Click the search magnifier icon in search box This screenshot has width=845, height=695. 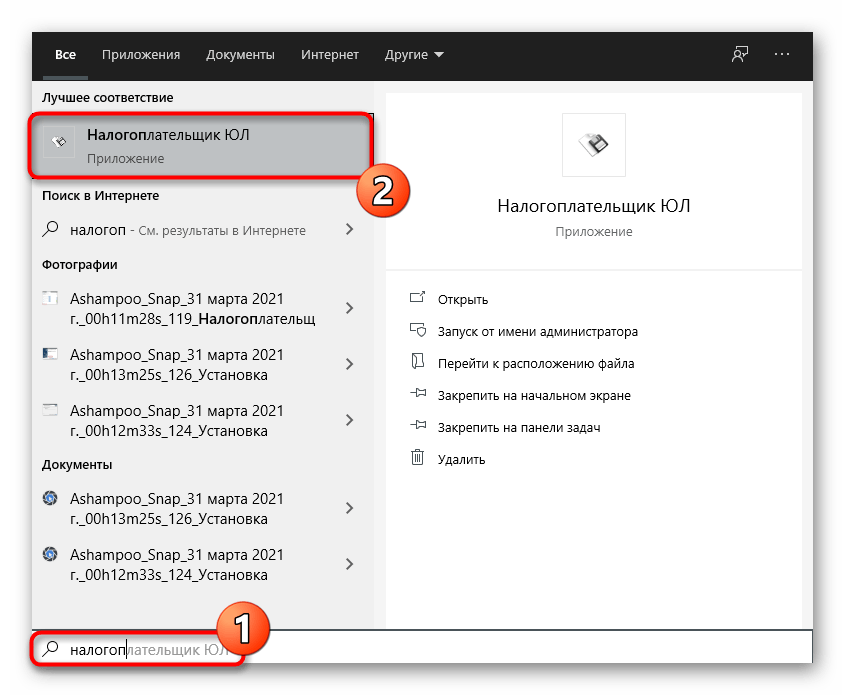[x=51, y=650]
